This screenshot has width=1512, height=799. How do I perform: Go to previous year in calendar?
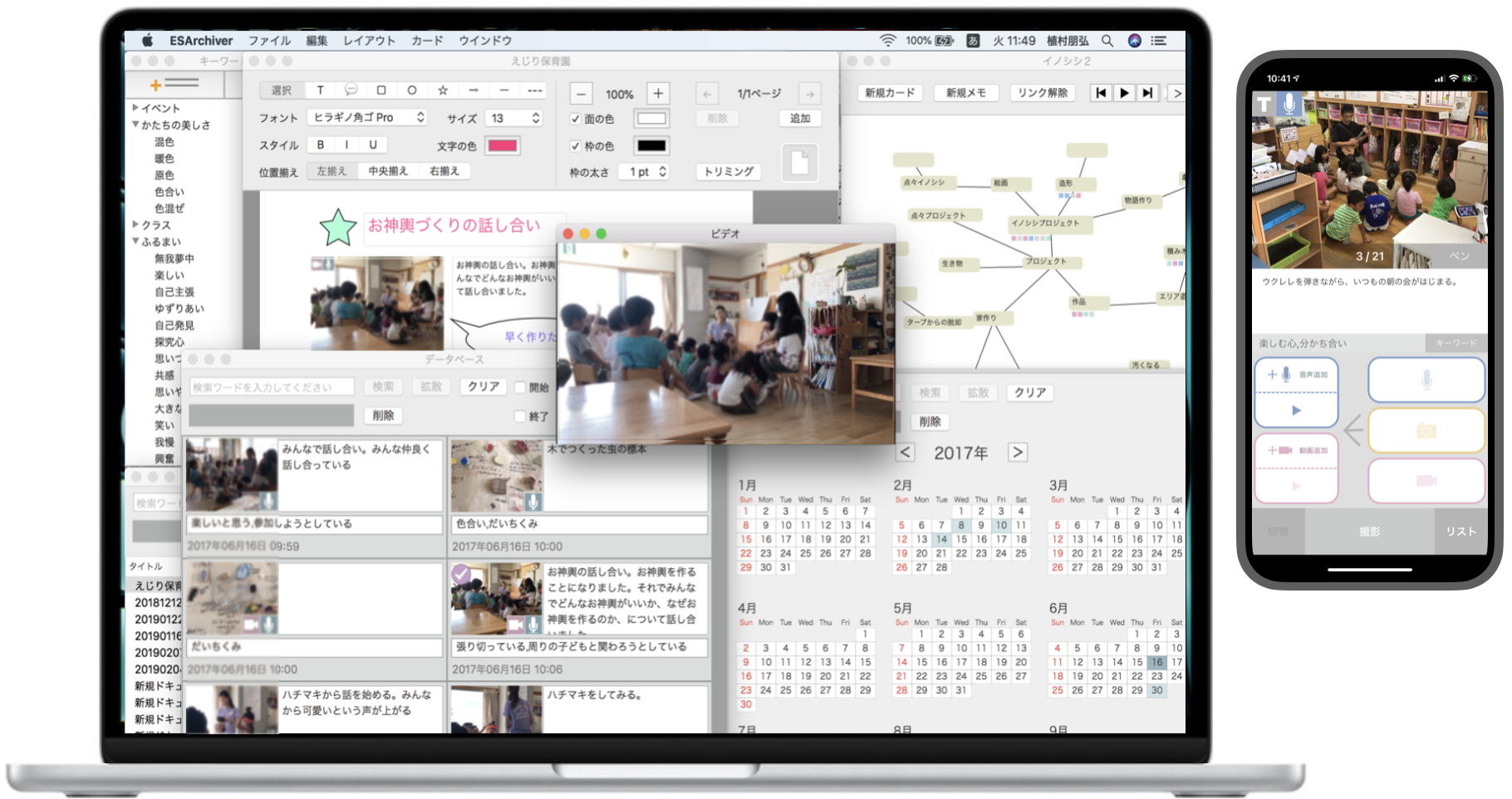906,453
